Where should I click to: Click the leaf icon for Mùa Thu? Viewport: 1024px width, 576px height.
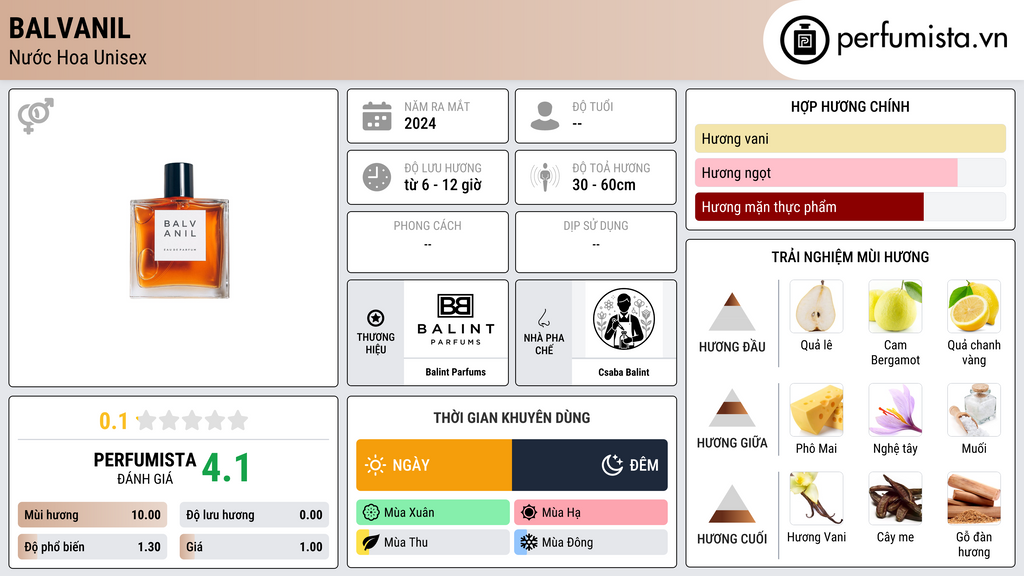click(371, 542)
